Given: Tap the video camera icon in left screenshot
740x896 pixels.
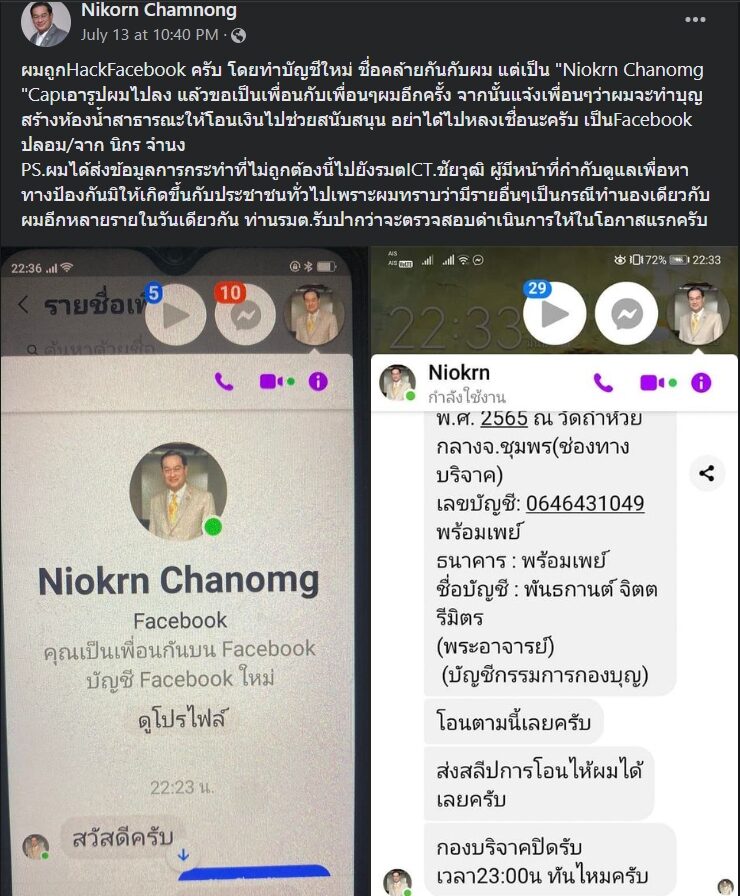Looking at the screenshot, I should [x=277, y=381].
